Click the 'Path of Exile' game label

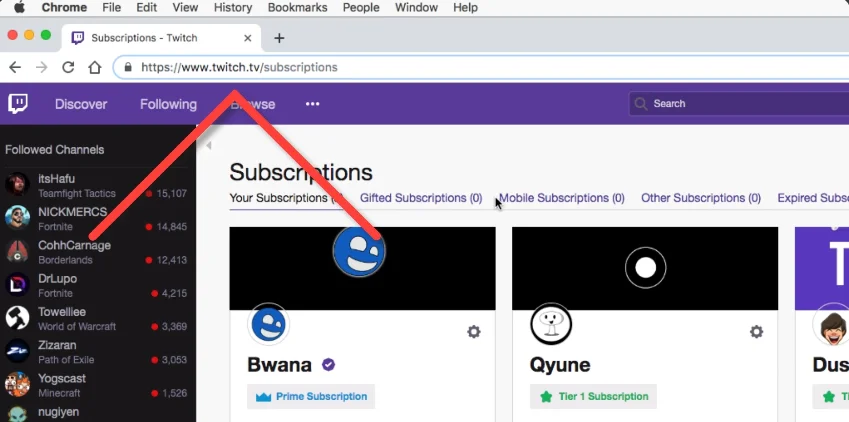[x=66, y=360]
